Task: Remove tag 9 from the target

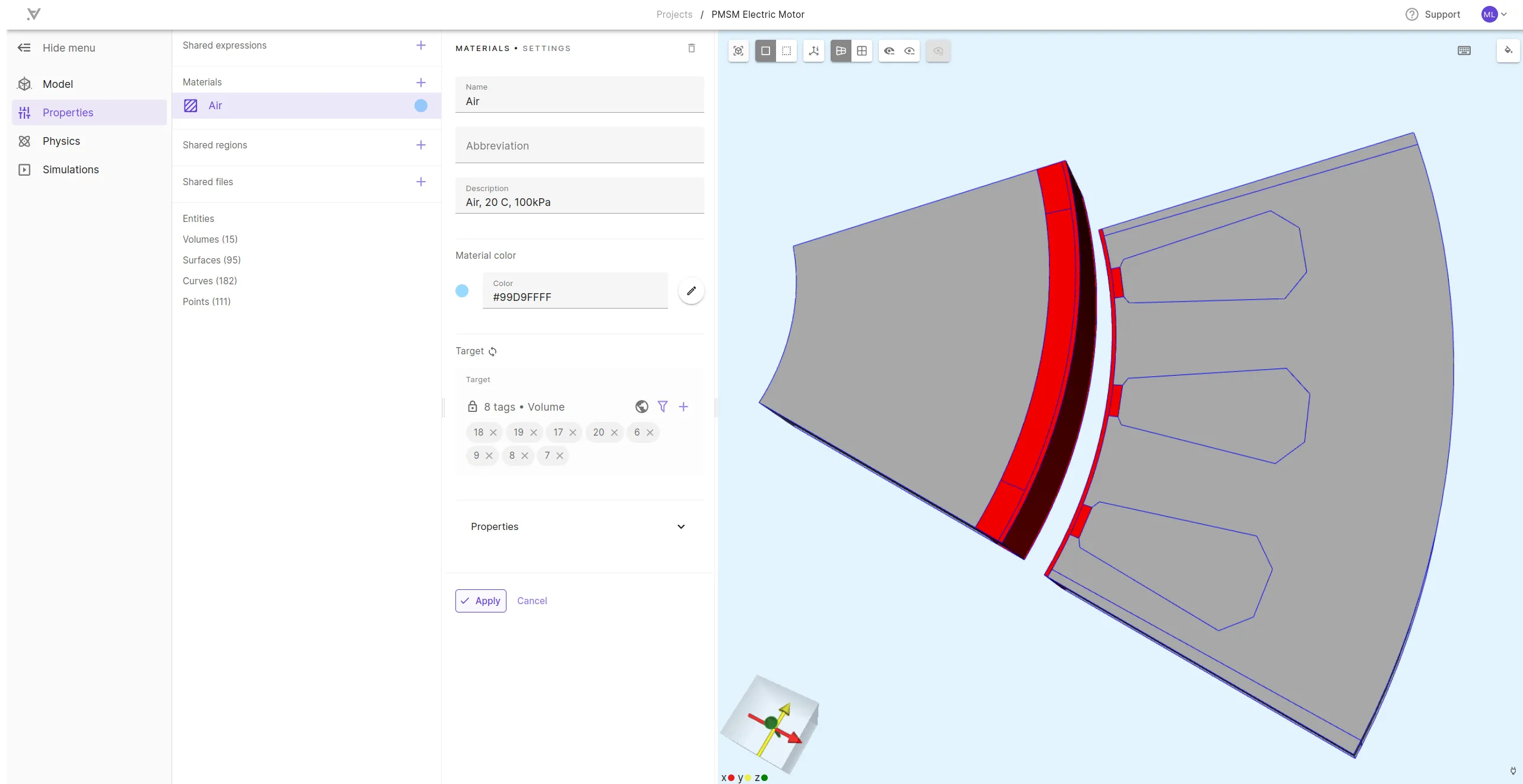Action: coord(489,456)
